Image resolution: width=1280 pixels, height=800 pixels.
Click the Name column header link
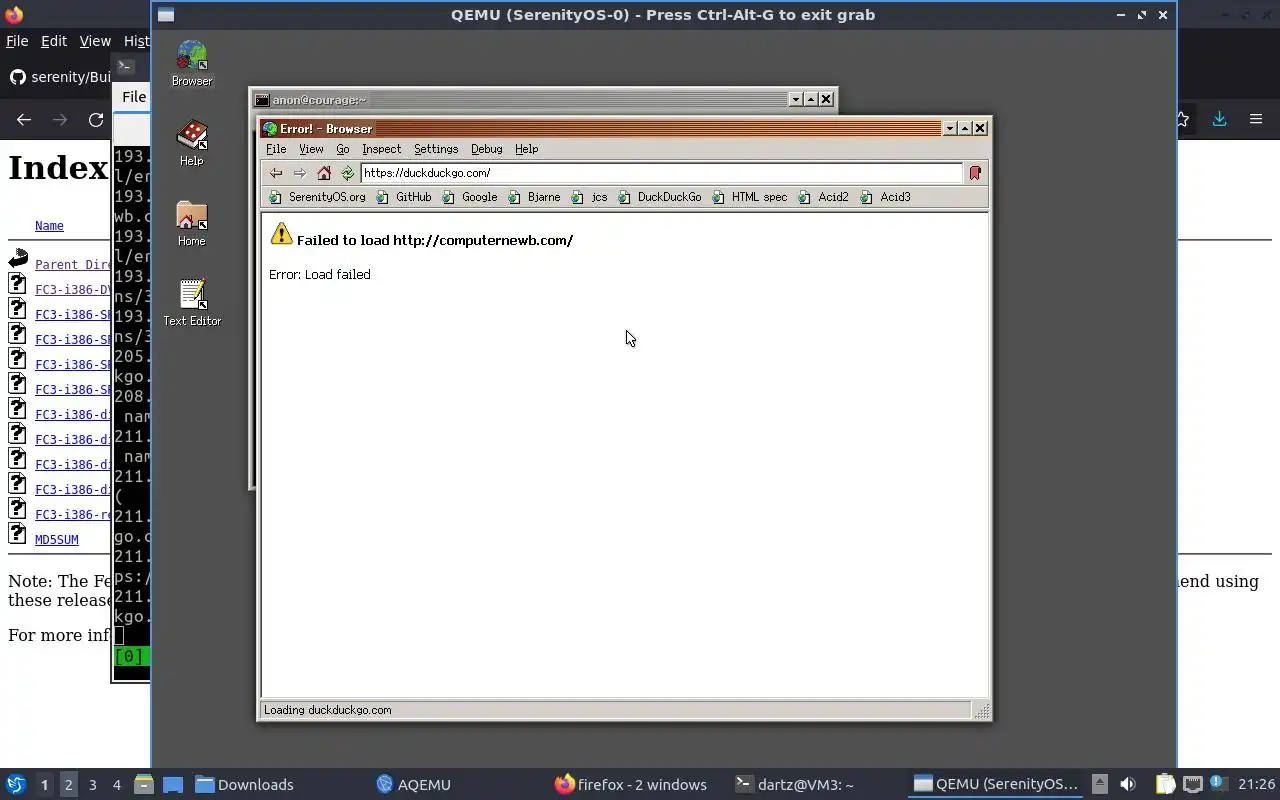[x=49, y=226]
